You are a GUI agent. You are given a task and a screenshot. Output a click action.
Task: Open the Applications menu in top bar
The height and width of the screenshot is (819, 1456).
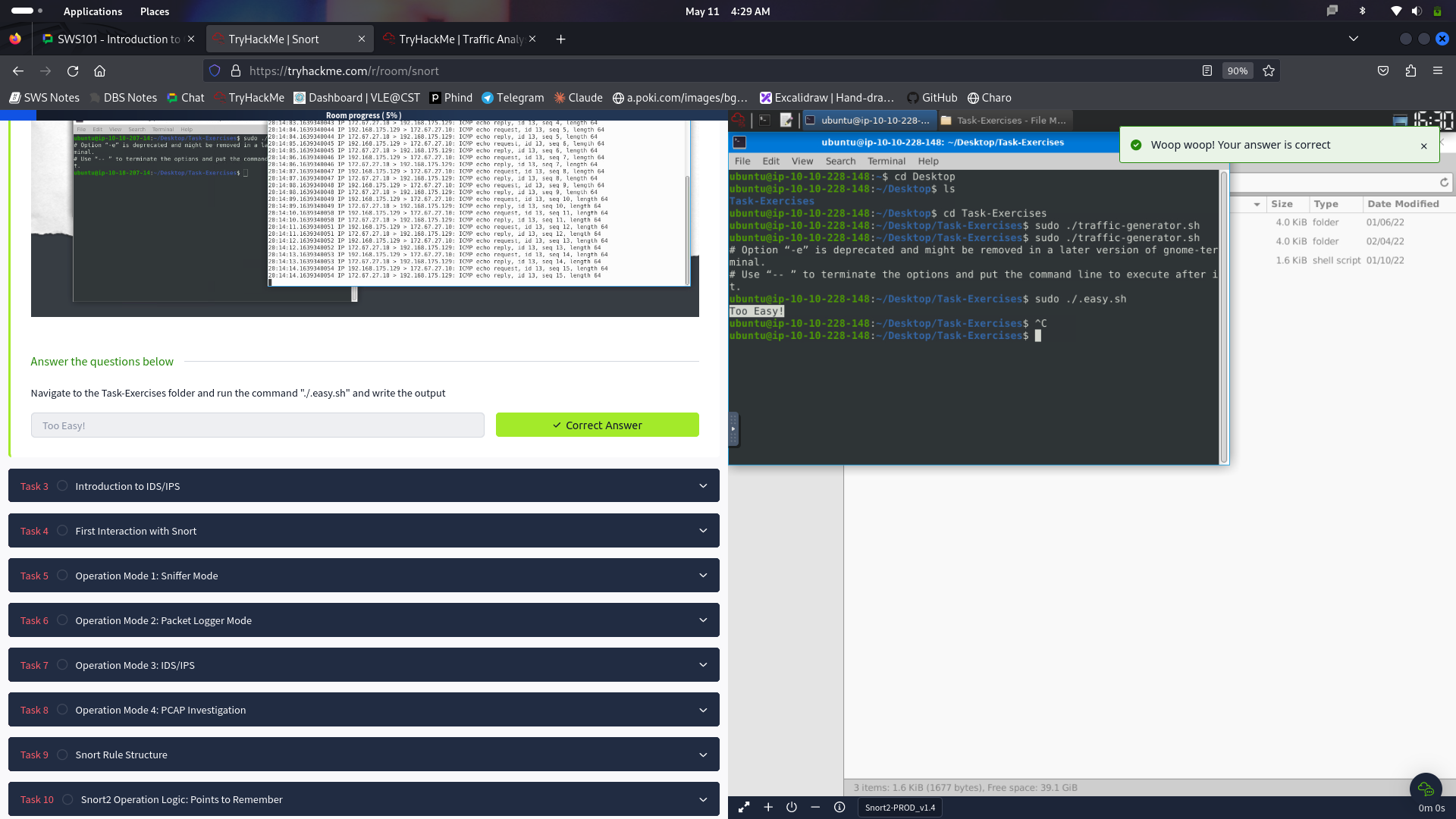93,11
